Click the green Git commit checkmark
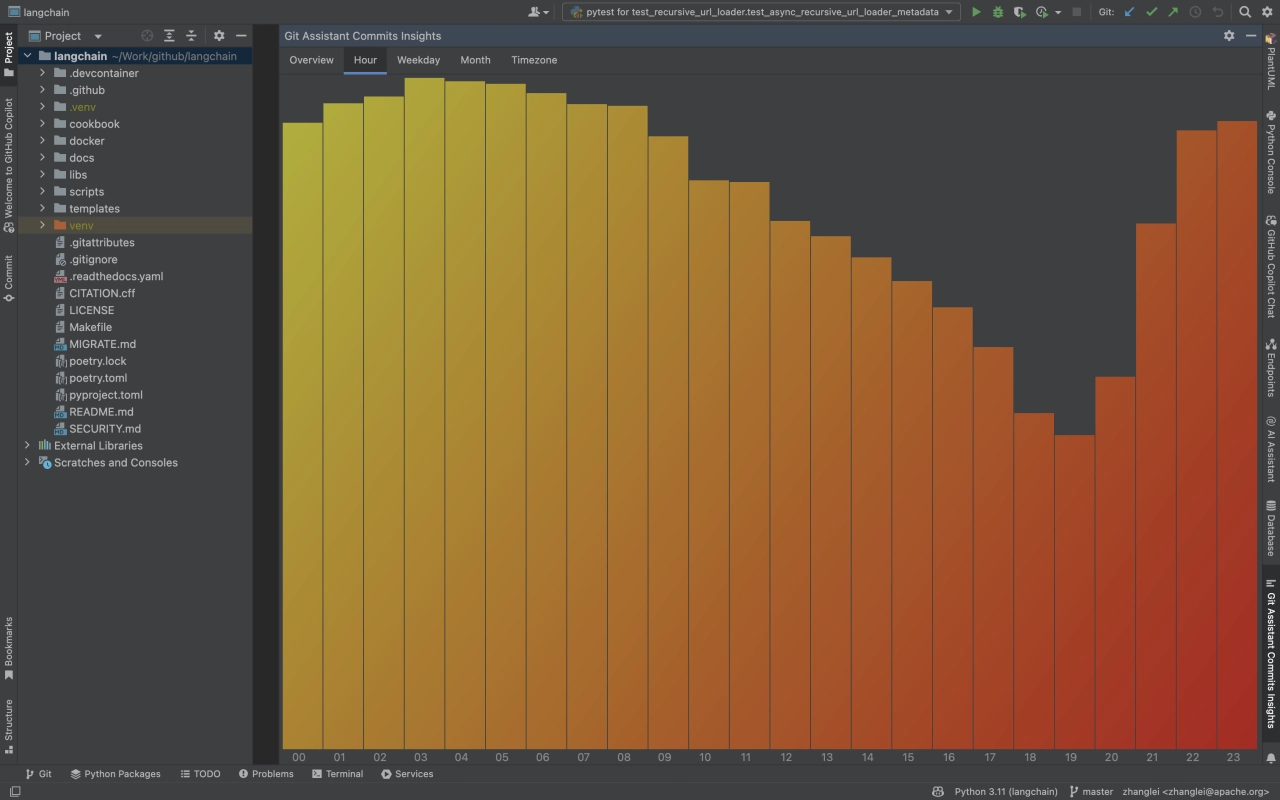Viewport: 1280px width, 800px height. (x=1151, y=12)
